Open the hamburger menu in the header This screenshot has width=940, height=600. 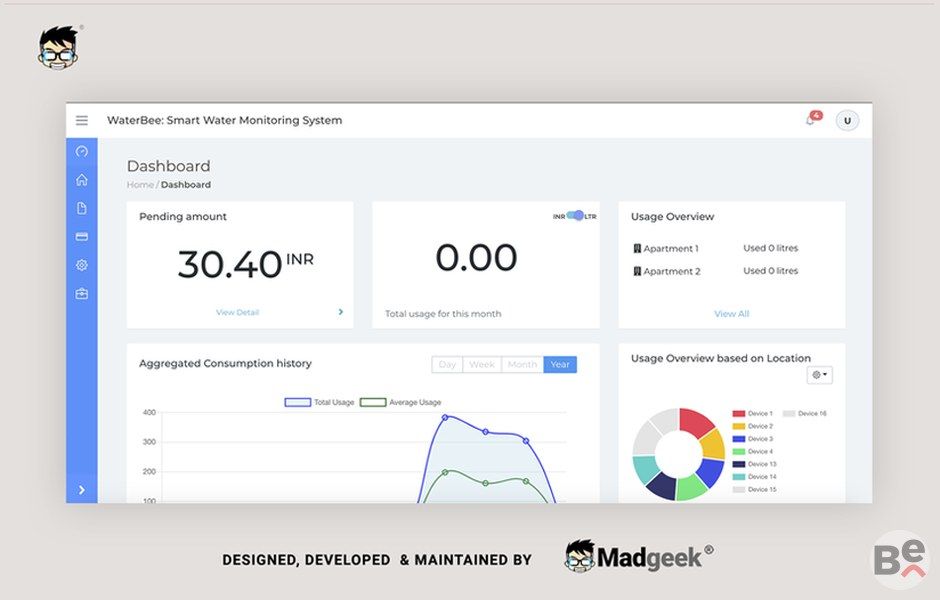[x=82, y=120]
